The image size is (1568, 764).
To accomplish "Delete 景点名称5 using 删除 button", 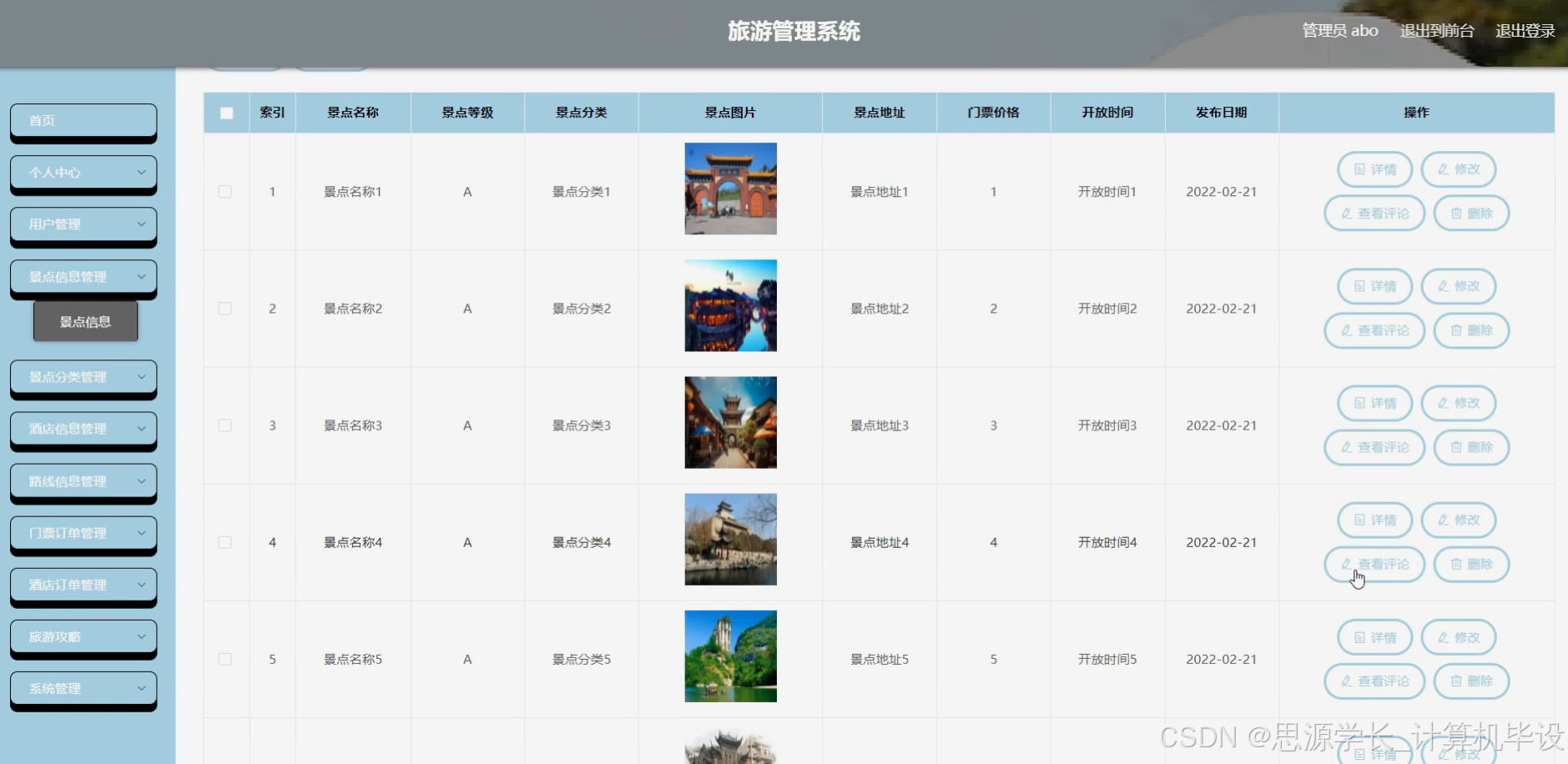I will (x=1470, y=681).
